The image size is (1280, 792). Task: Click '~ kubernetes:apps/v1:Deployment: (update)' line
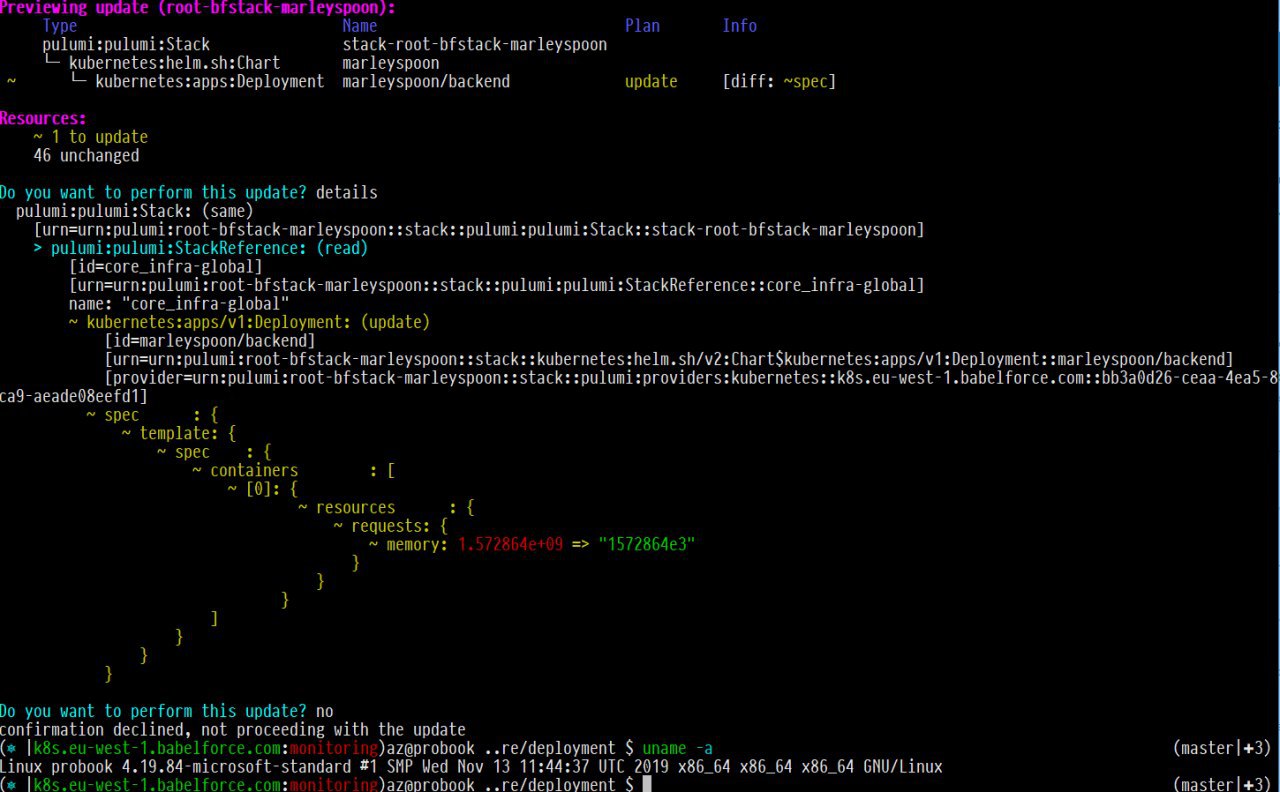[x=249, y=322]
